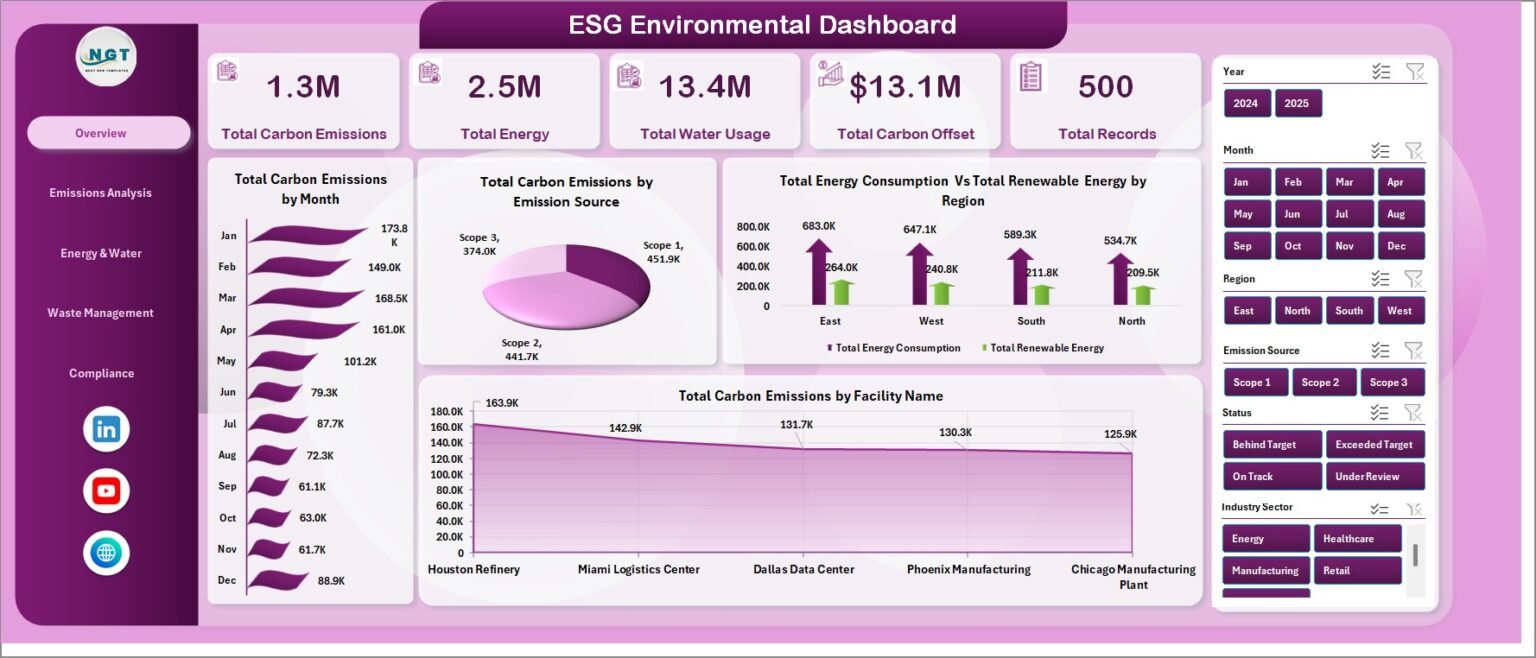Screen dimensions: 1536x658
Task: Clear filter icon for Month slicer
Action: tap(1414, 150)
